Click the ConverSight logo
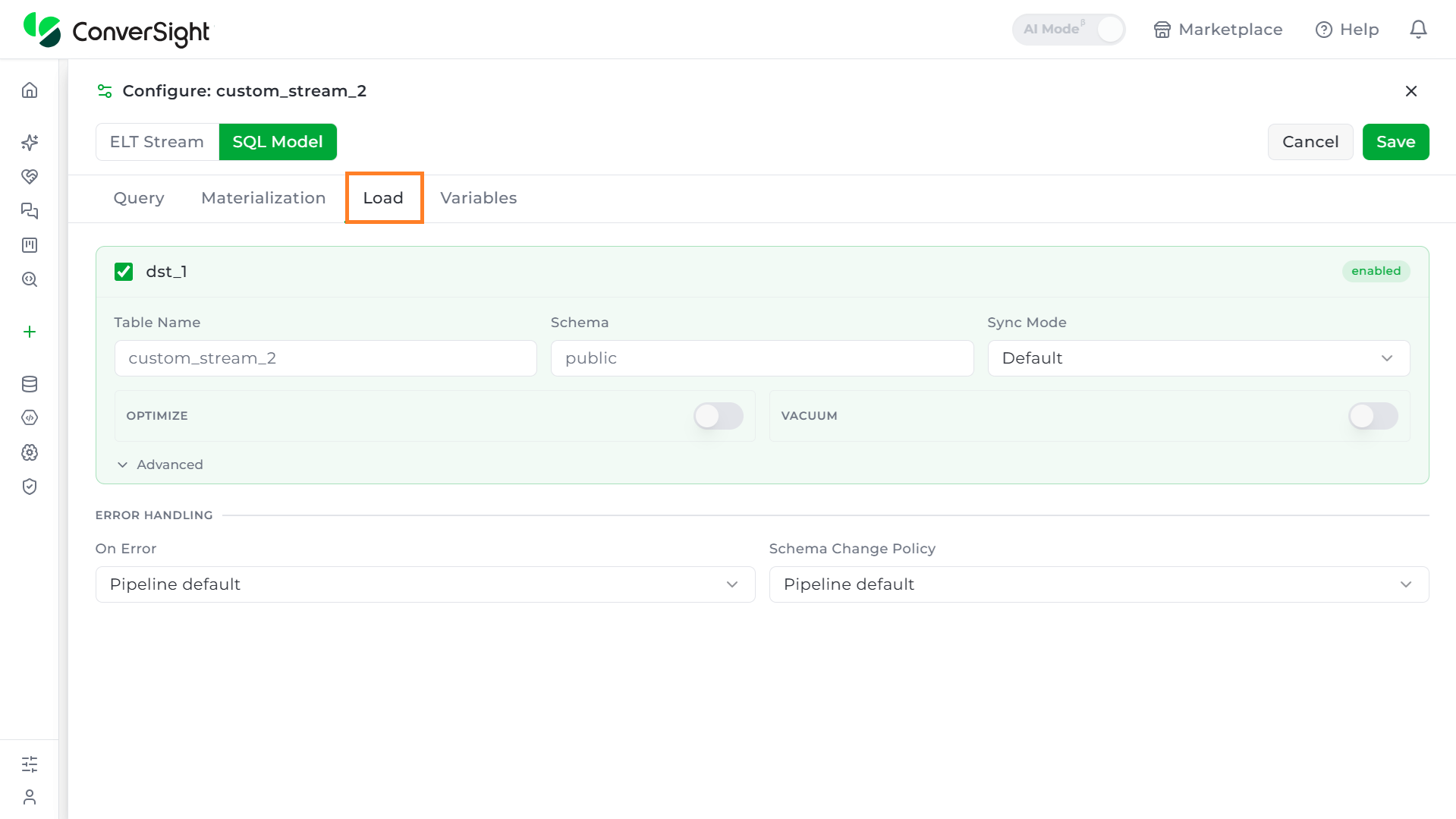The height and width of the screenshot is (819, 1456). (x=118, y=30)
